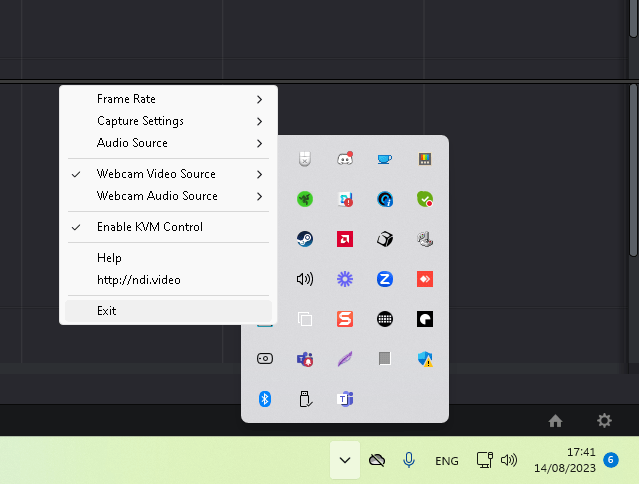Click Safely Remove Hardware USB icon
639x484 pixels.
point(305,399)
